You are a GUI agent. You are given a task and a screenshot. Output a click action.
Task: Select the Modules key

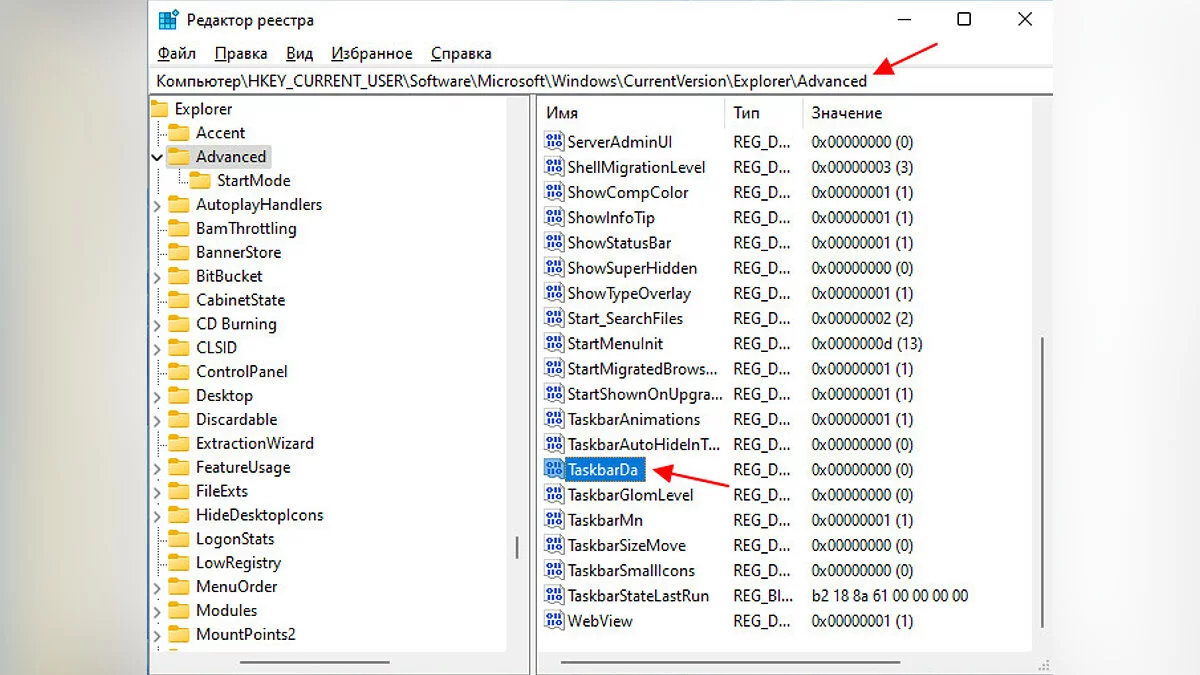coord(226,611)
